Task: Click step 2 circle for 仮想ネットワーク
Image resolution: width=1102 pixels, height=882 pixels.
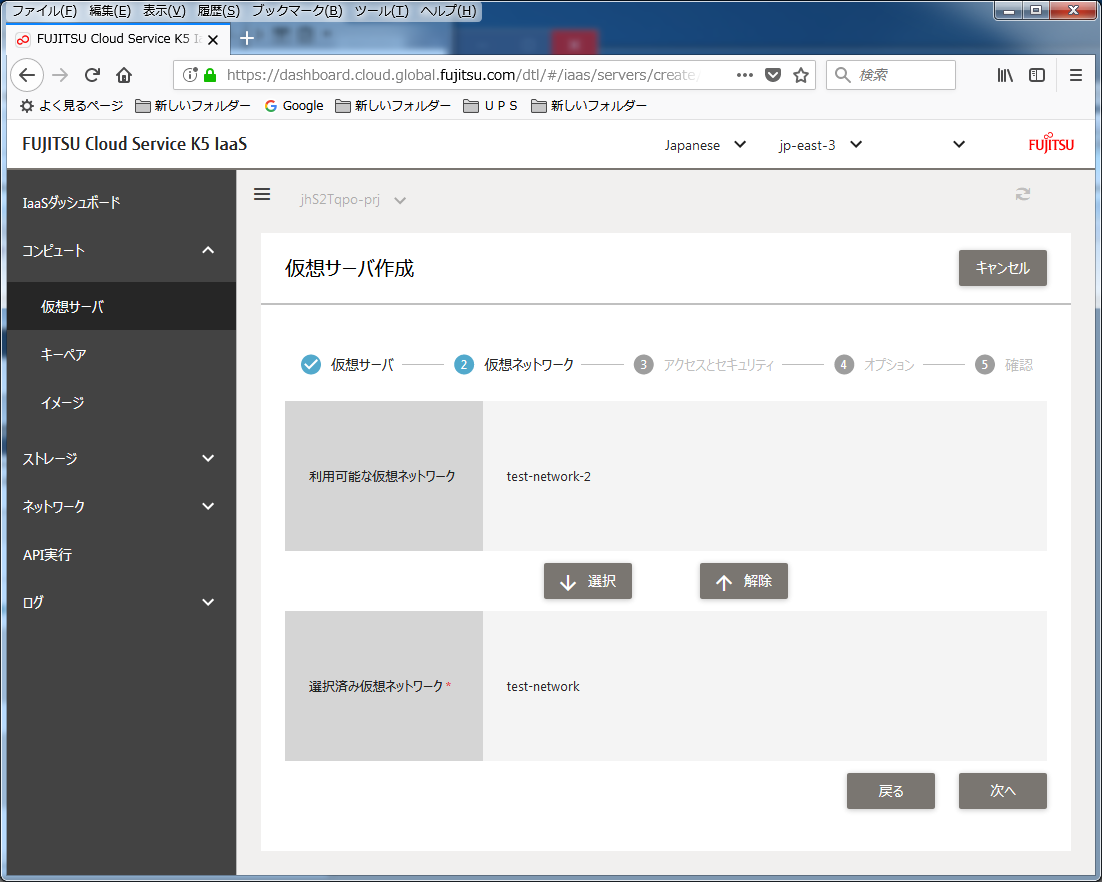Action: [464, 365]
